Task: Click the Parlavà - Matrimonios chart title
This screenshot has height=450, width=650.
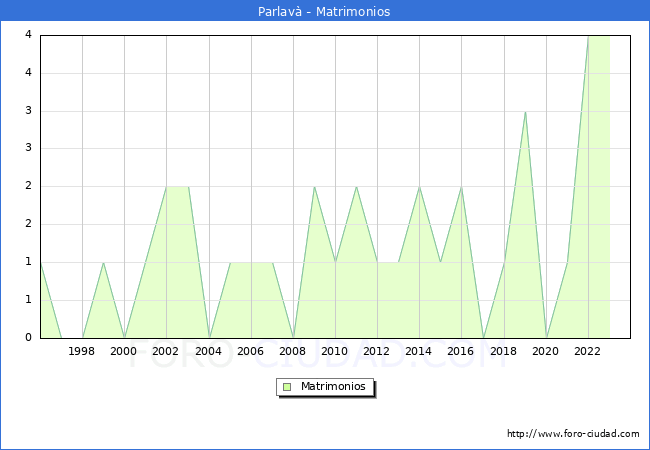Action: [325, 12]
